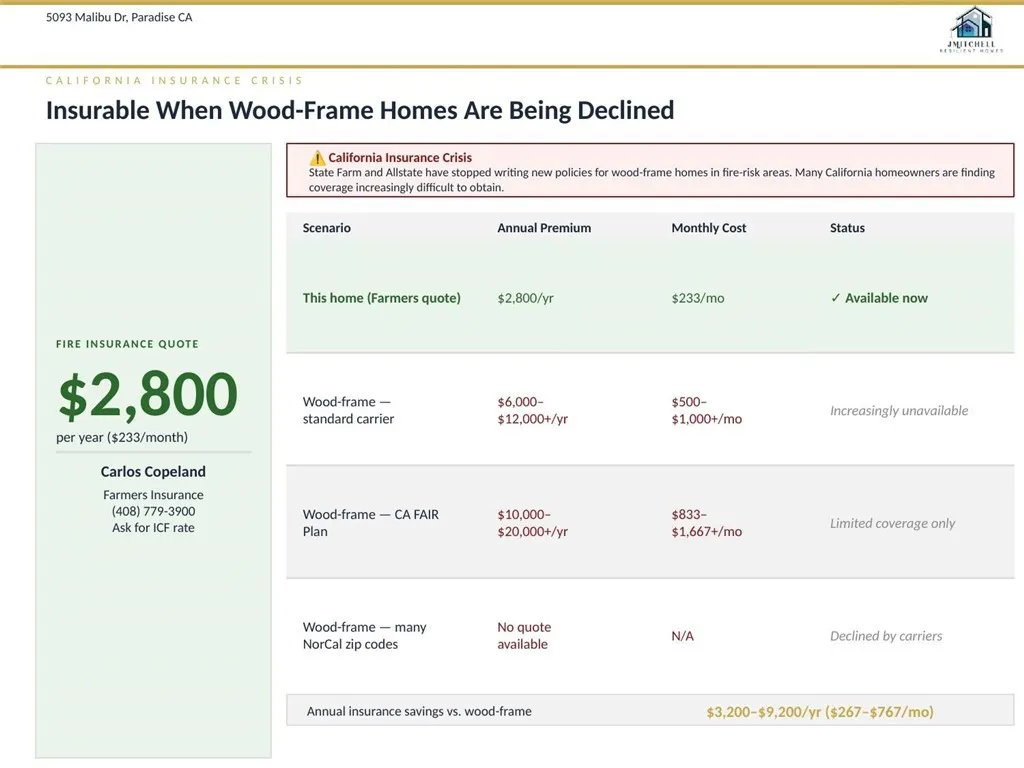Click the This home (Farmers quote) row label

381,298
